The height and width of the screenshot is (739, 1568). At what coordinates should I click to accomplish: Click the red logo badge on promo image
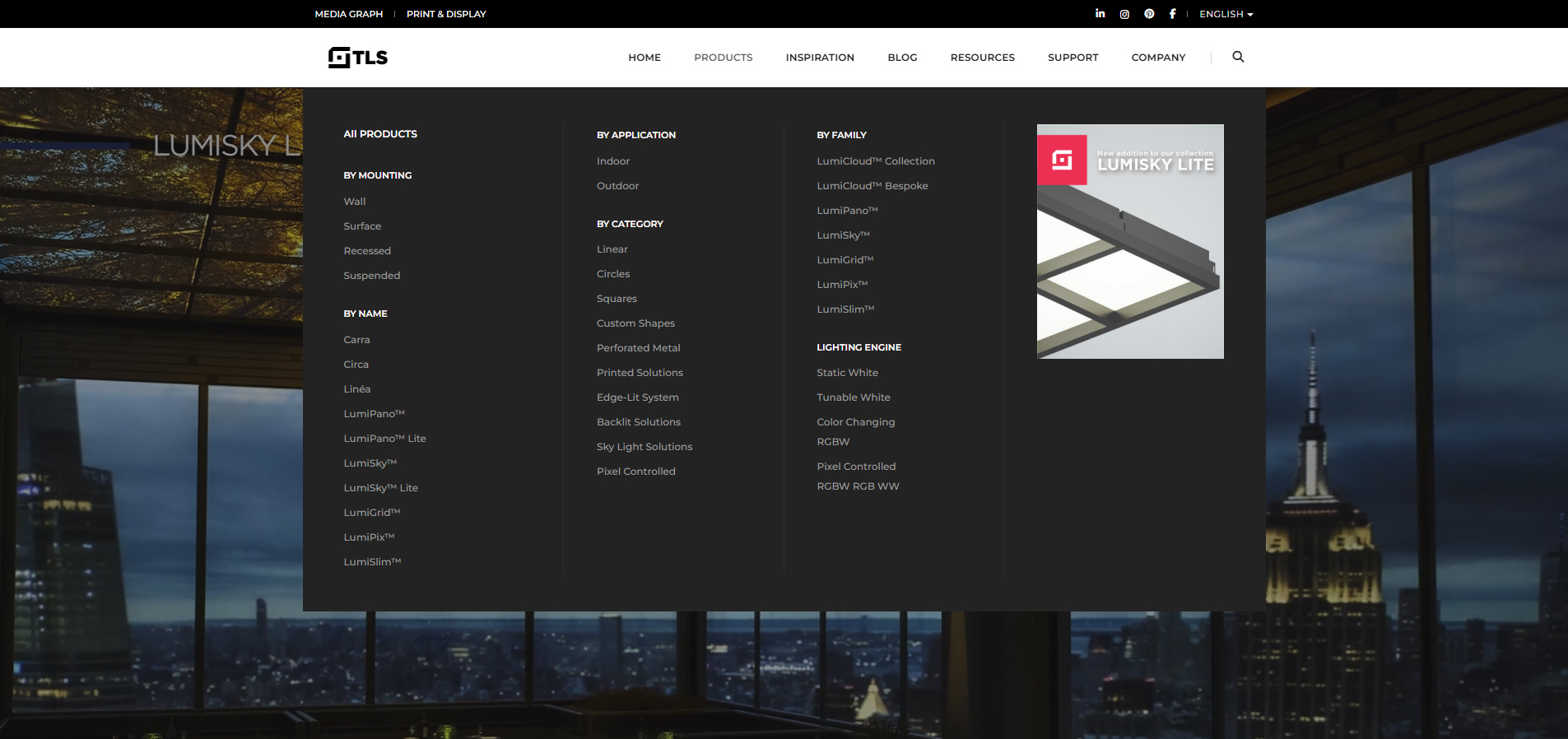pyautogui.click(x=1062, y=160)
